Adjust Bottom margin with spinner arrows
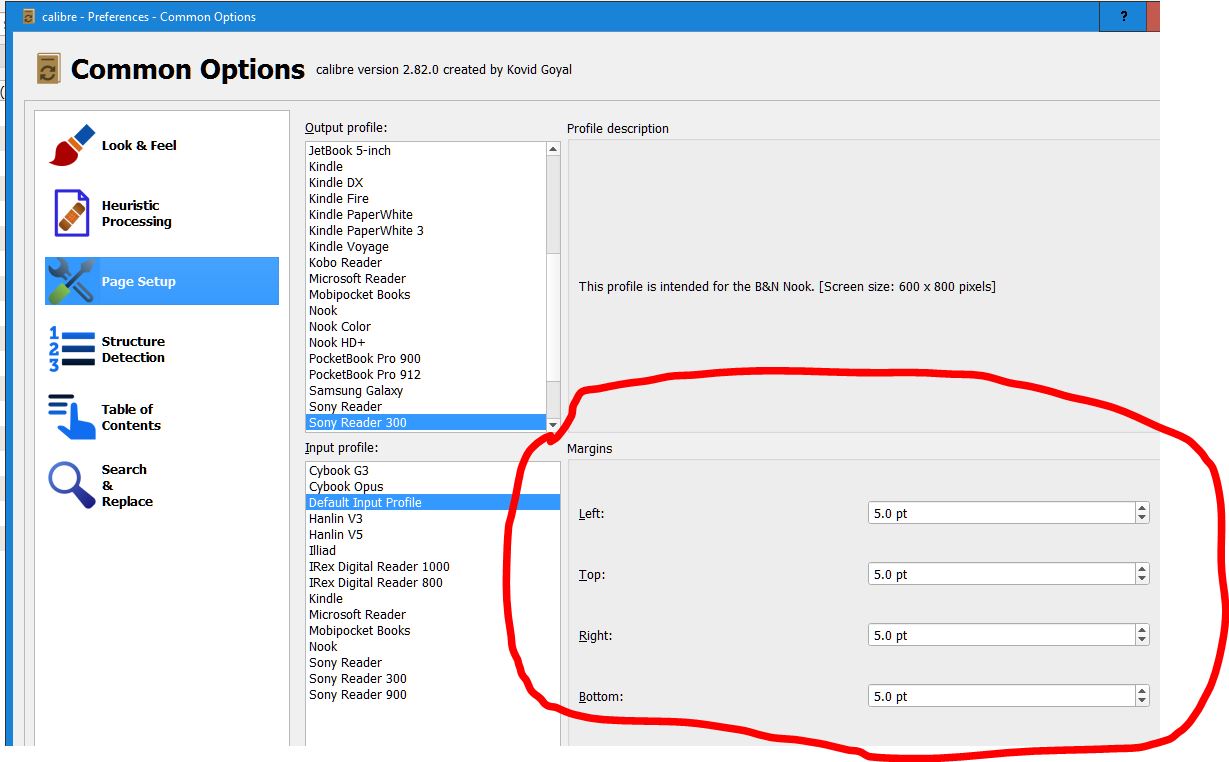 coord(1142,696)
